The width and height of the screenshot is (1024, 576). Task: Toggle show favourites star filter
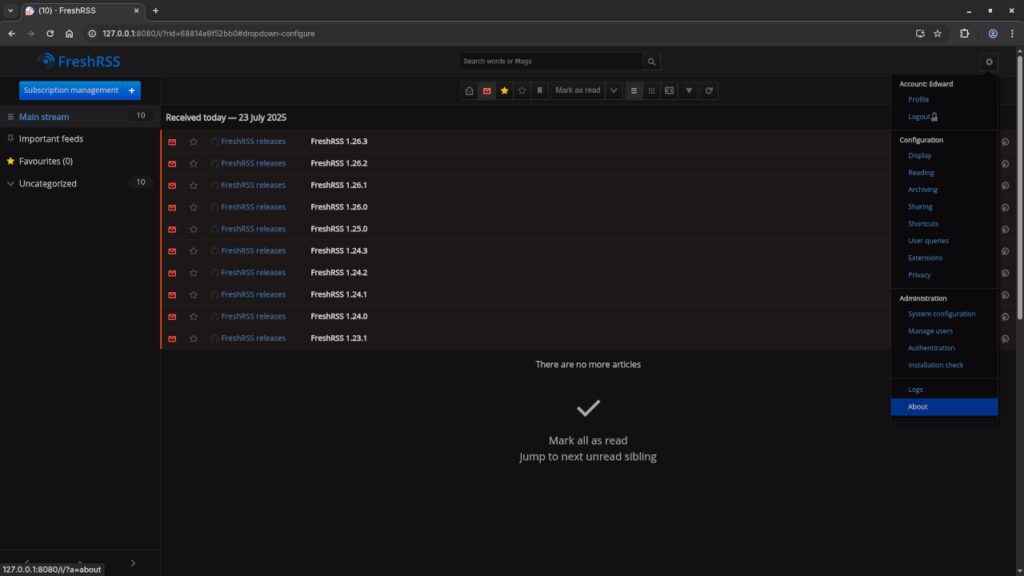(x=504, y=91)
